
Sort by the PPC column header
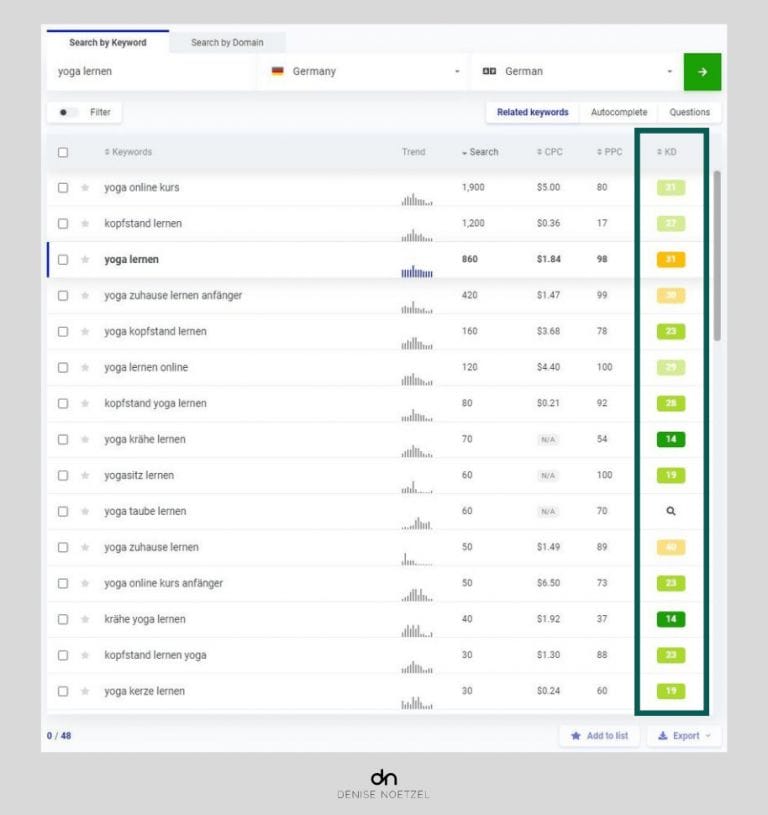point(610,152)
